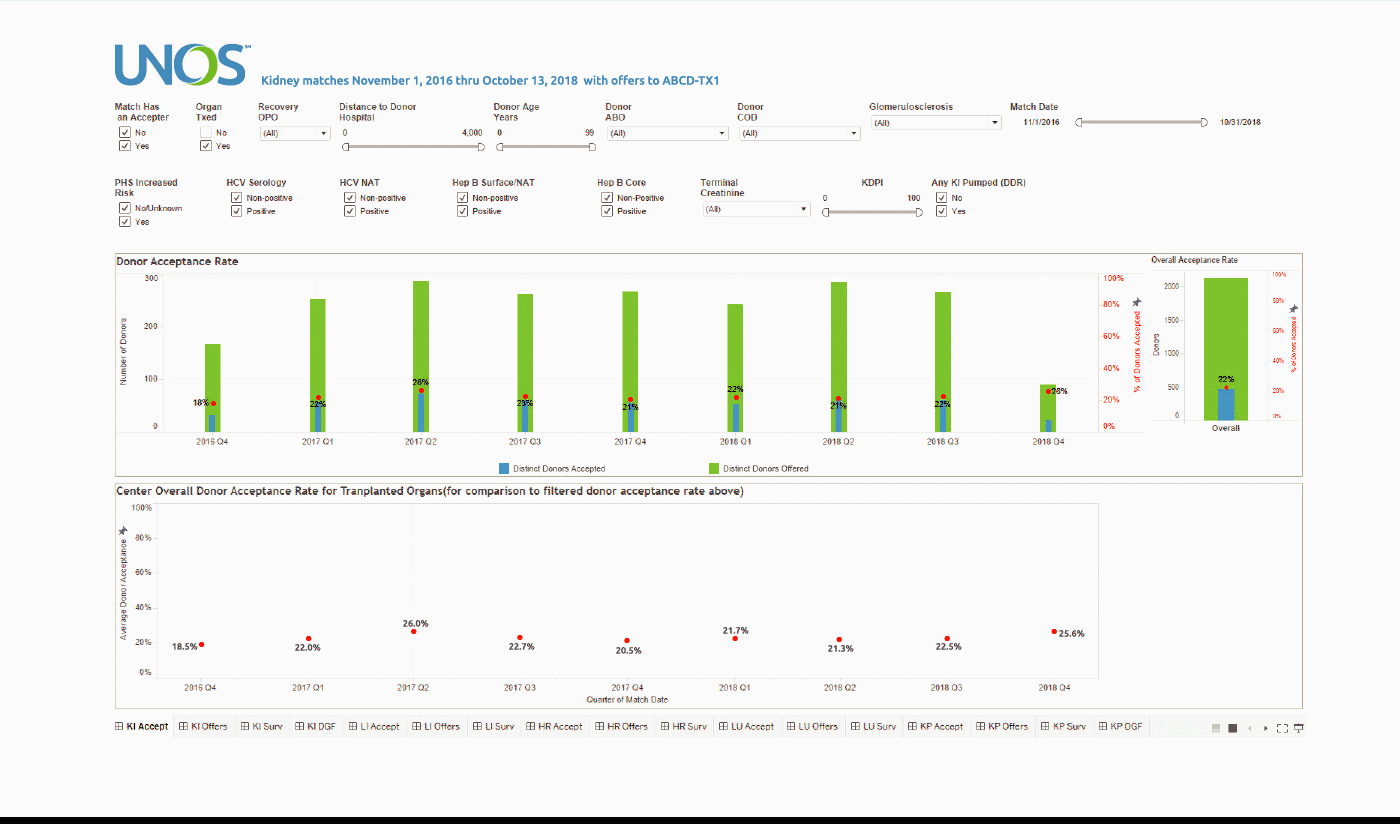
Task: Toggle Positive under HCV Serology
Action: tap(237, 211)
